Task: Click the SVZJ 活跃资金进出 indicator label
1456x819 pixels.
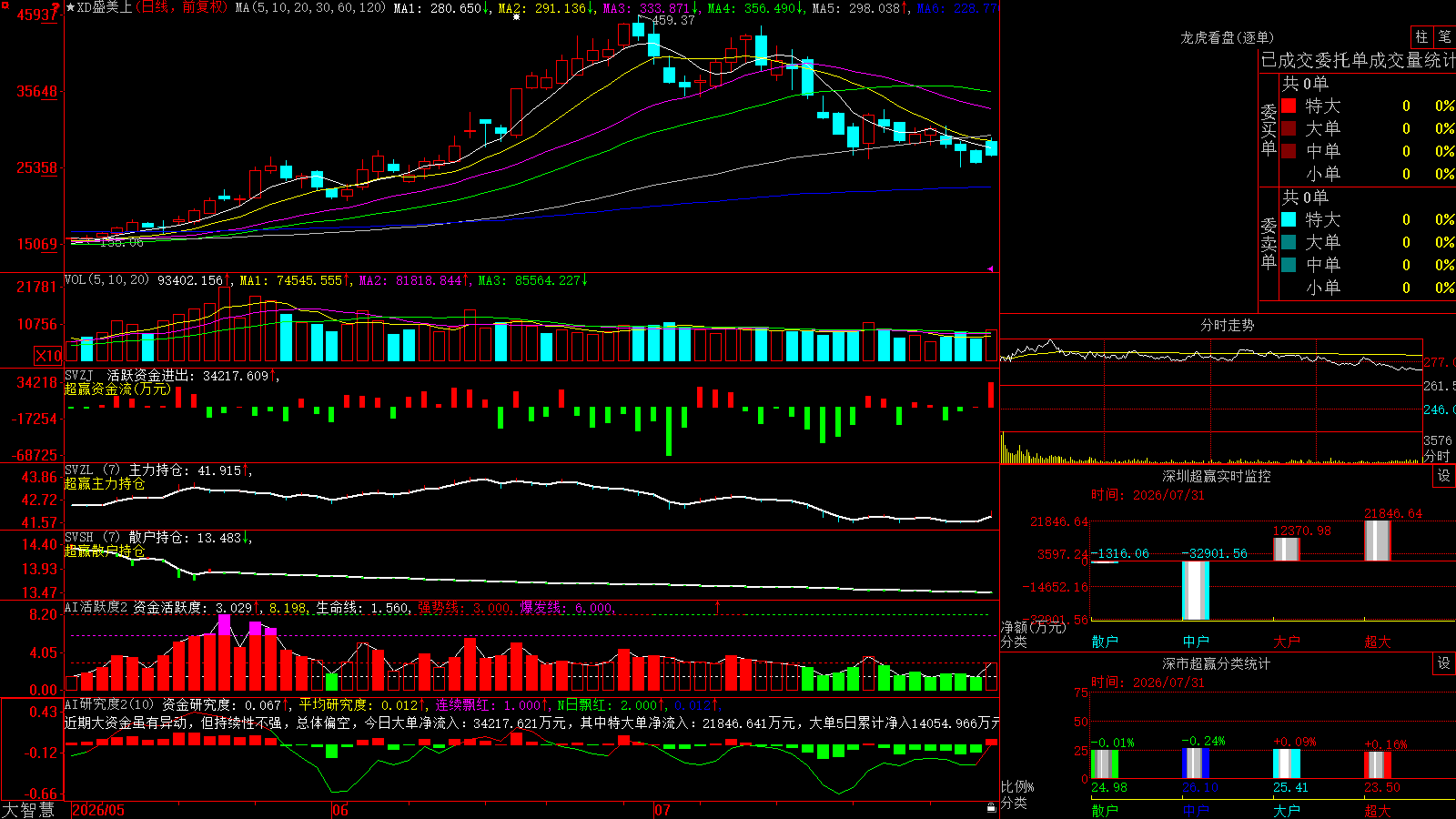Action: click(x=131, y=375)
